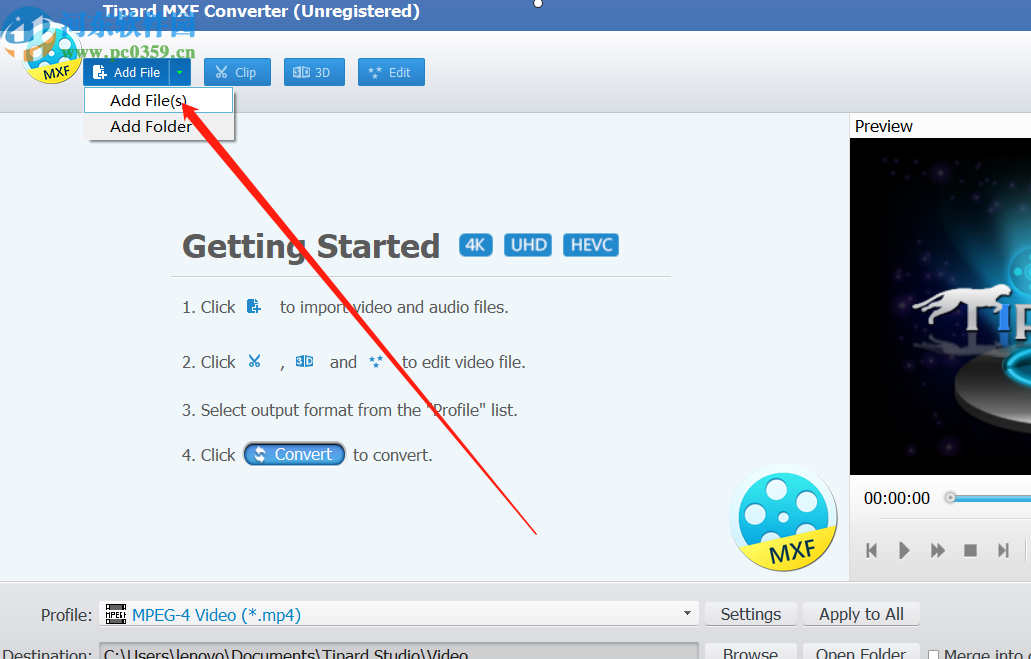Jump to previous track in preview
This screenshot has height=659, width=1031.
[x=872, y=550]
